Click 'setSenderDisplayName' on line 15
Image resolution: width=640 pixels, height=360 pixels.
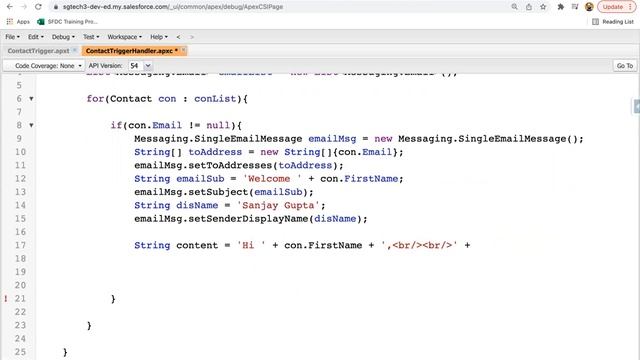coord(248,219)
